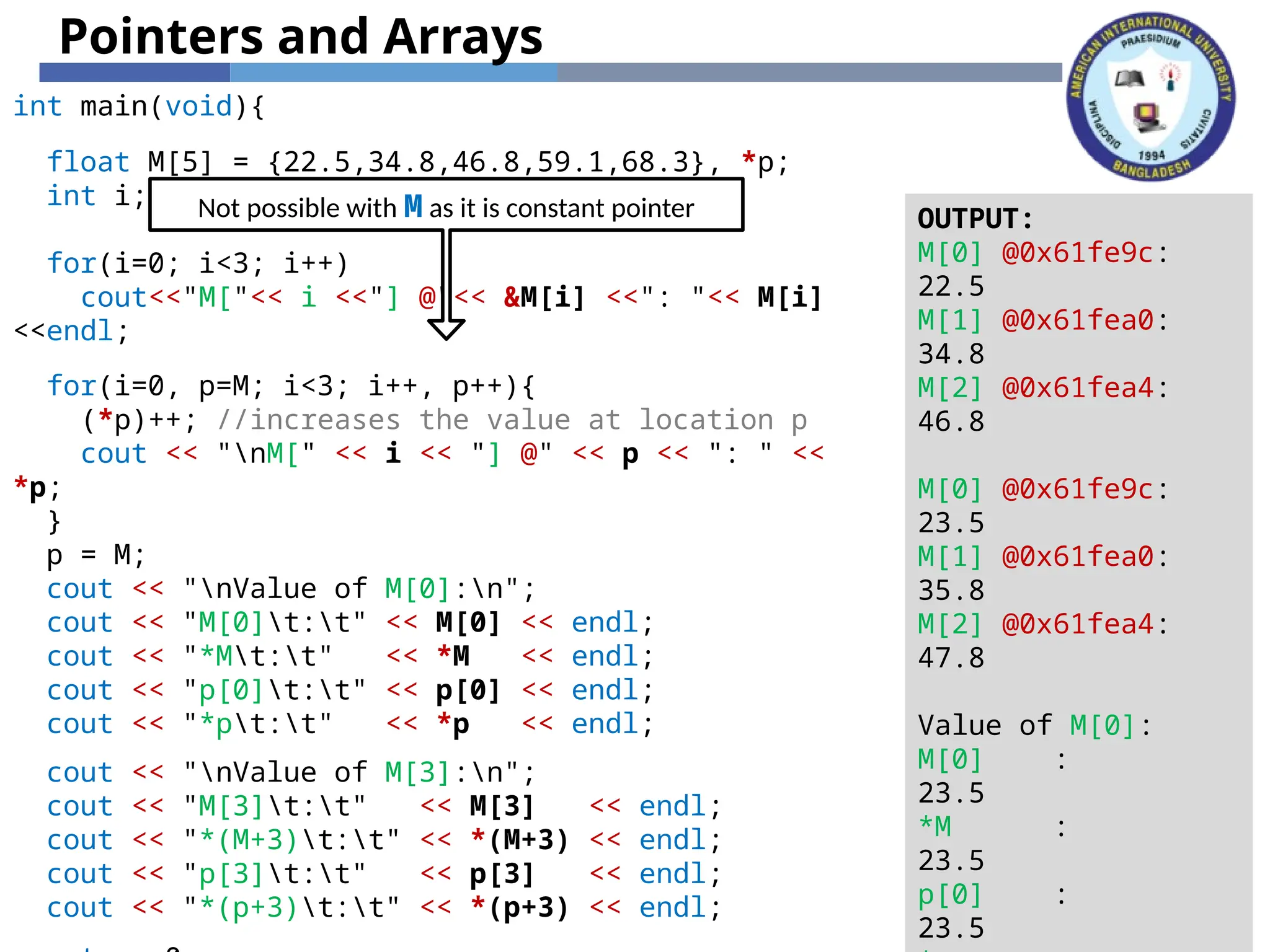Click the code line outputting 'p[3]' with endl
The width and height of the screenshot is (1270, 952).
(384, 874)
